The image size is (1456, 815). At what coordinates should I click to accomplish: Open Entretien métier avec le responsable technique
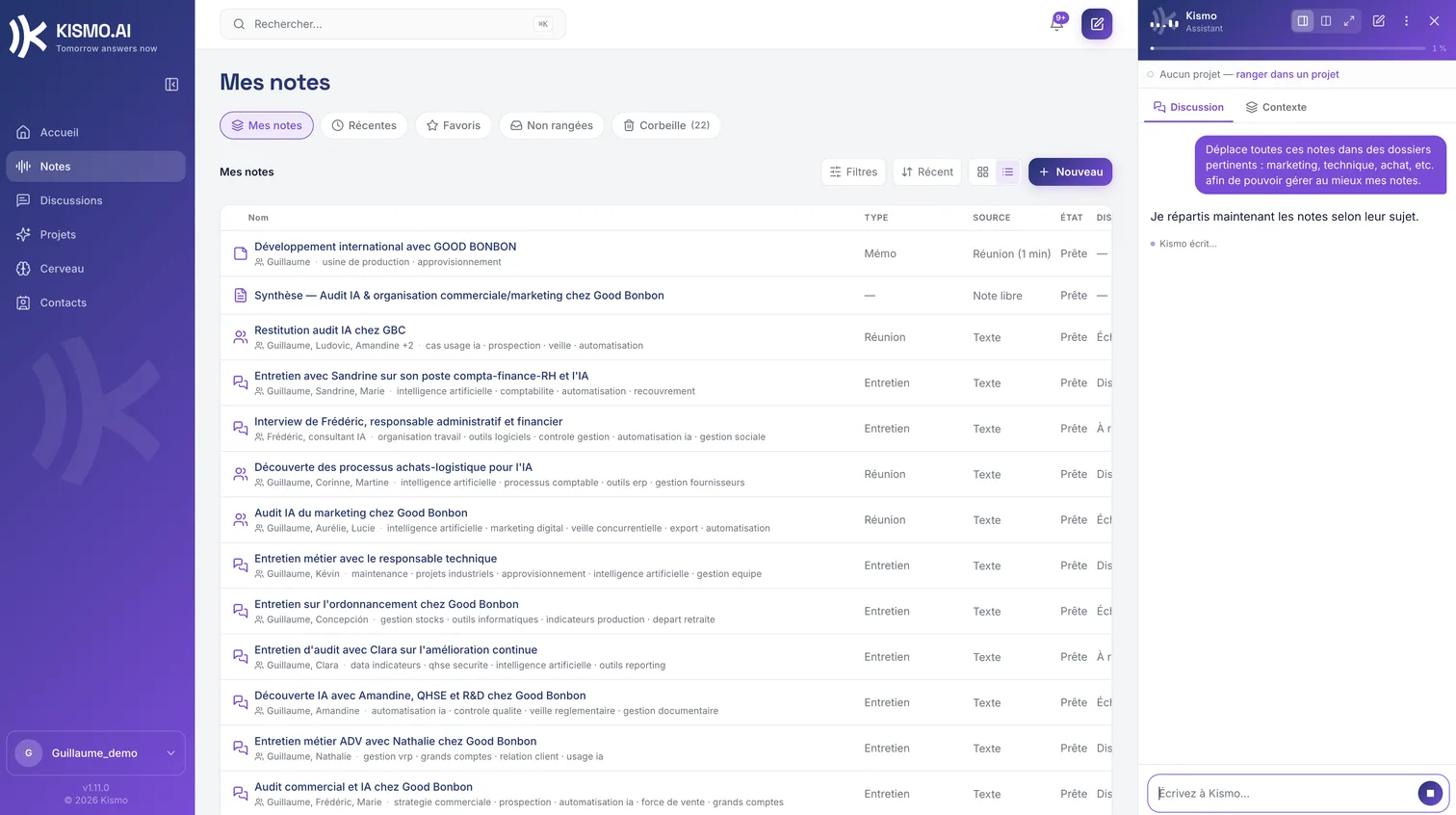(x=376, y=559)
